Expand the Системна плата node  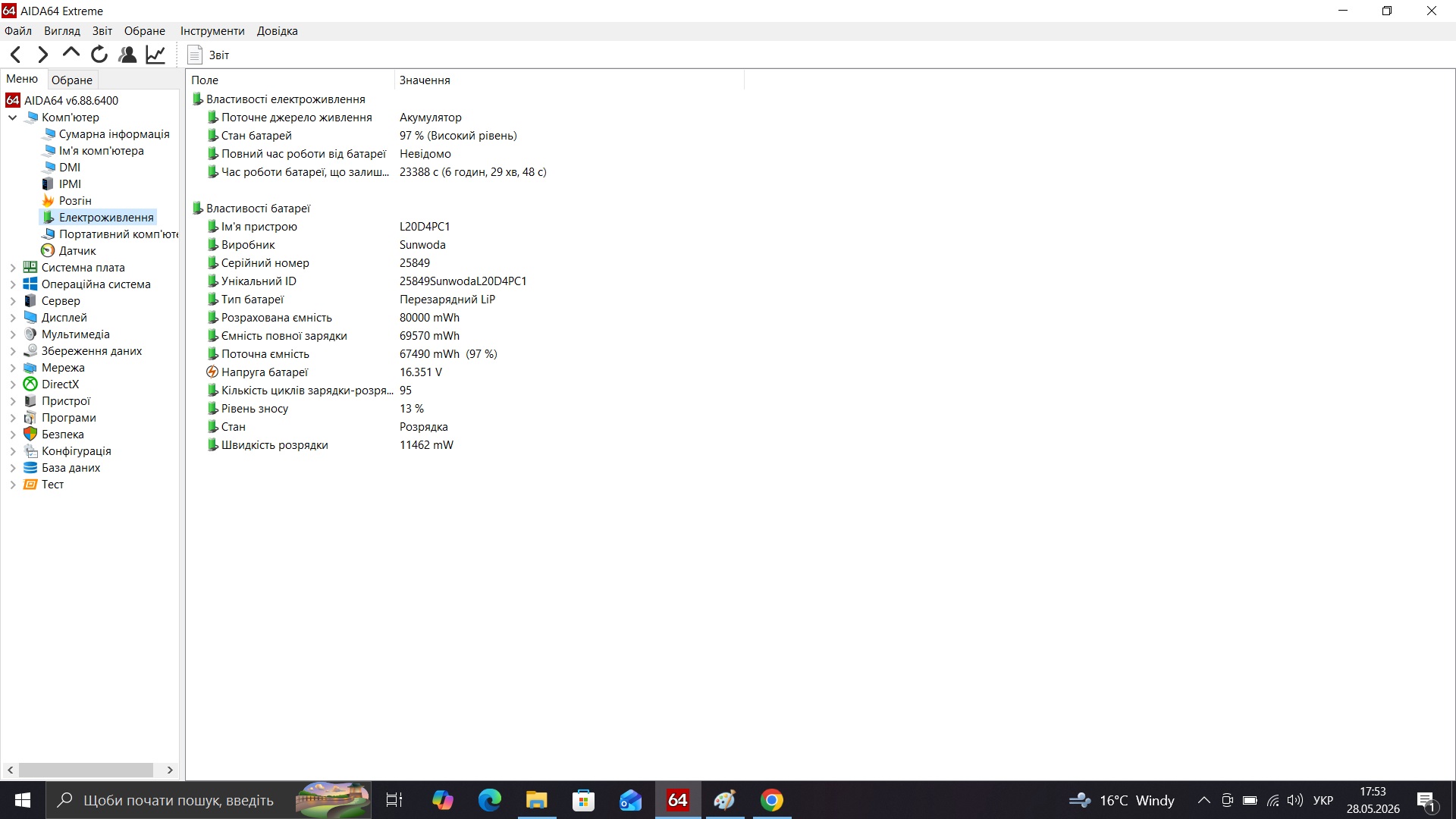point(13,268)
